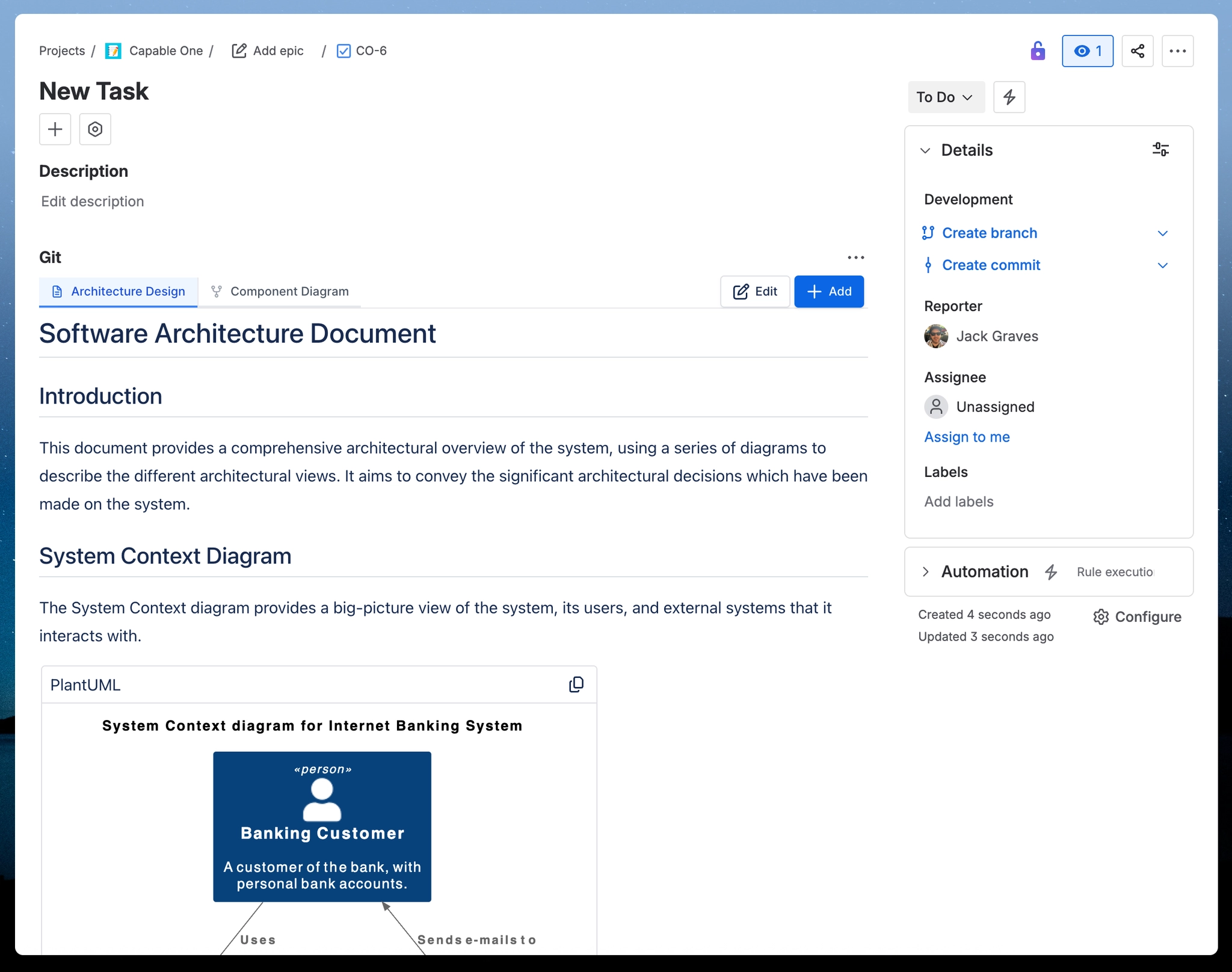Expand the Create commit dropdown chevron
This screenshot has height=972, width=1232.
[x=1163, y=265]
